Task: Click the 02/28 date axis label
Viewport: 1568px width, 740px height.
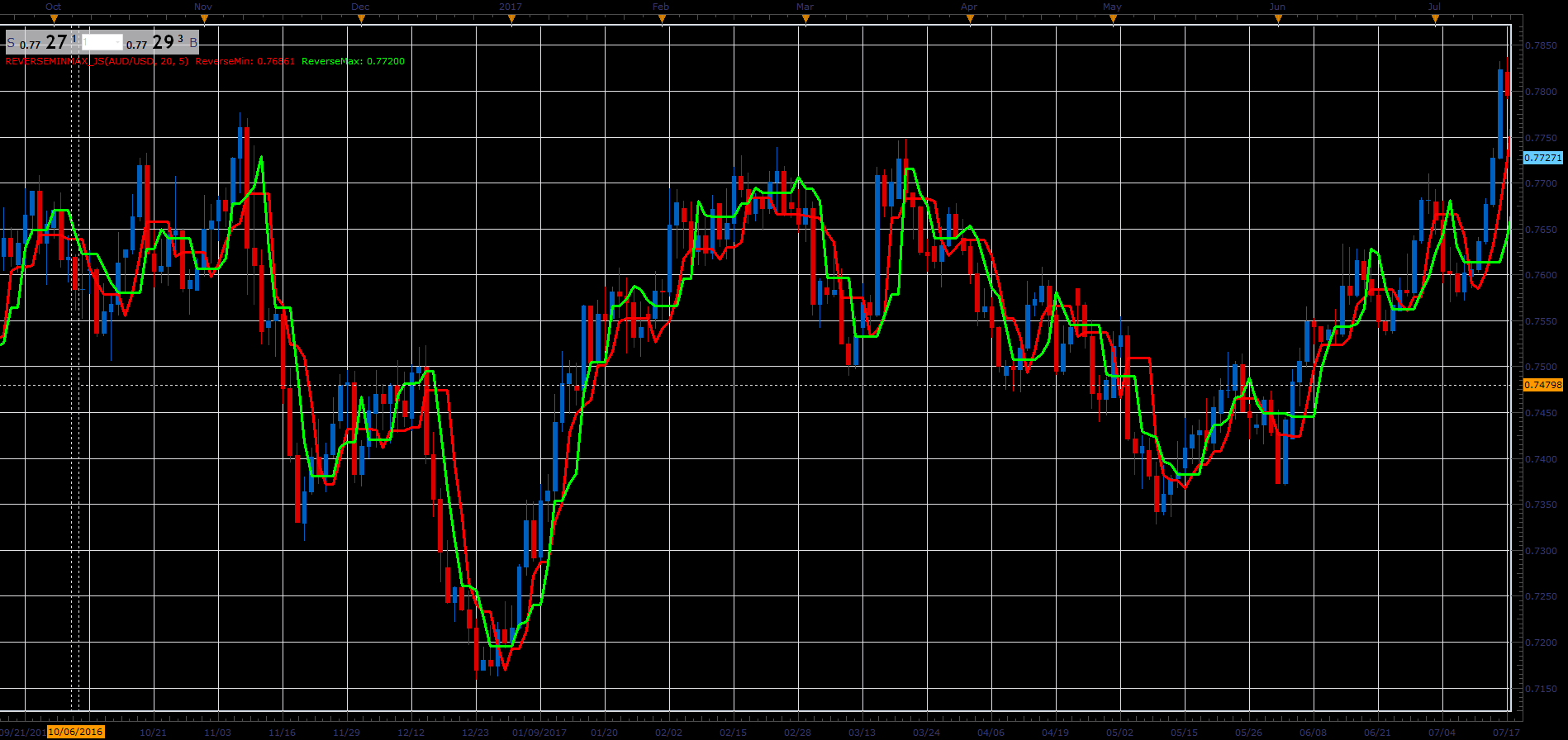Action: [x=797, y=733]
